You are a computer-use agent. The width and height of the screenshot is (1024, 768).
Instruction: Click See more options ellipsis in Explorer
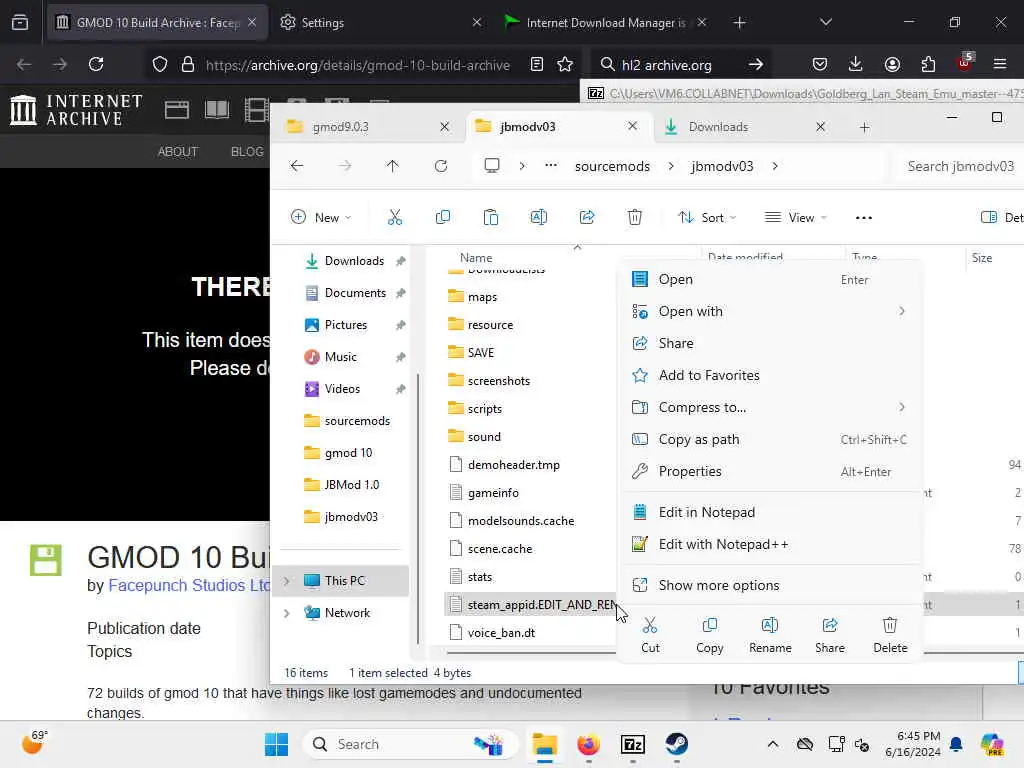pyautogui.click(x=863, y=217)
